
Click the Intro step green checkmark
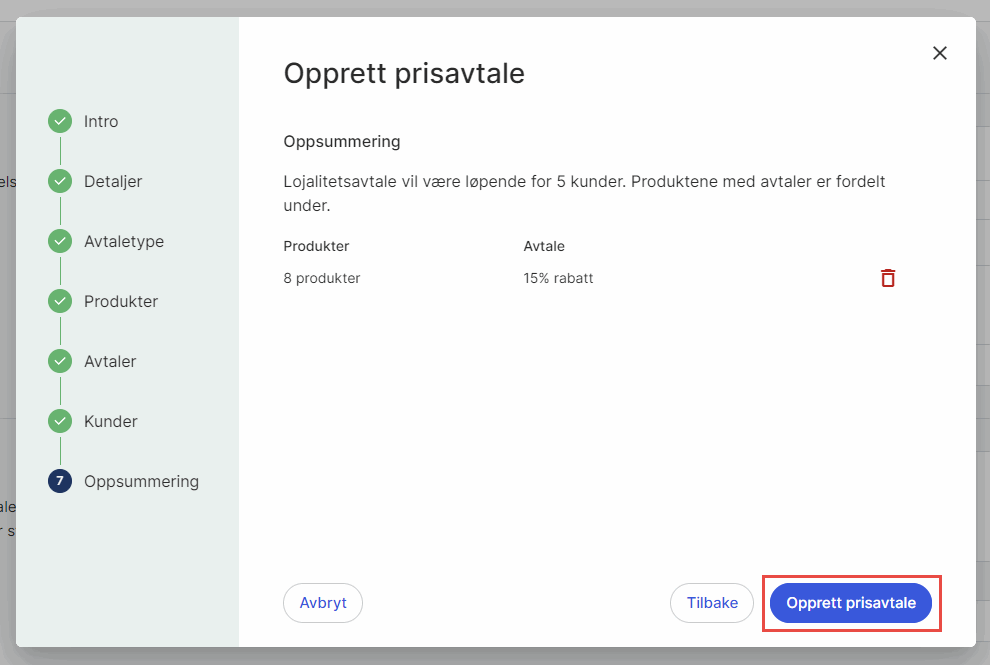60,121
